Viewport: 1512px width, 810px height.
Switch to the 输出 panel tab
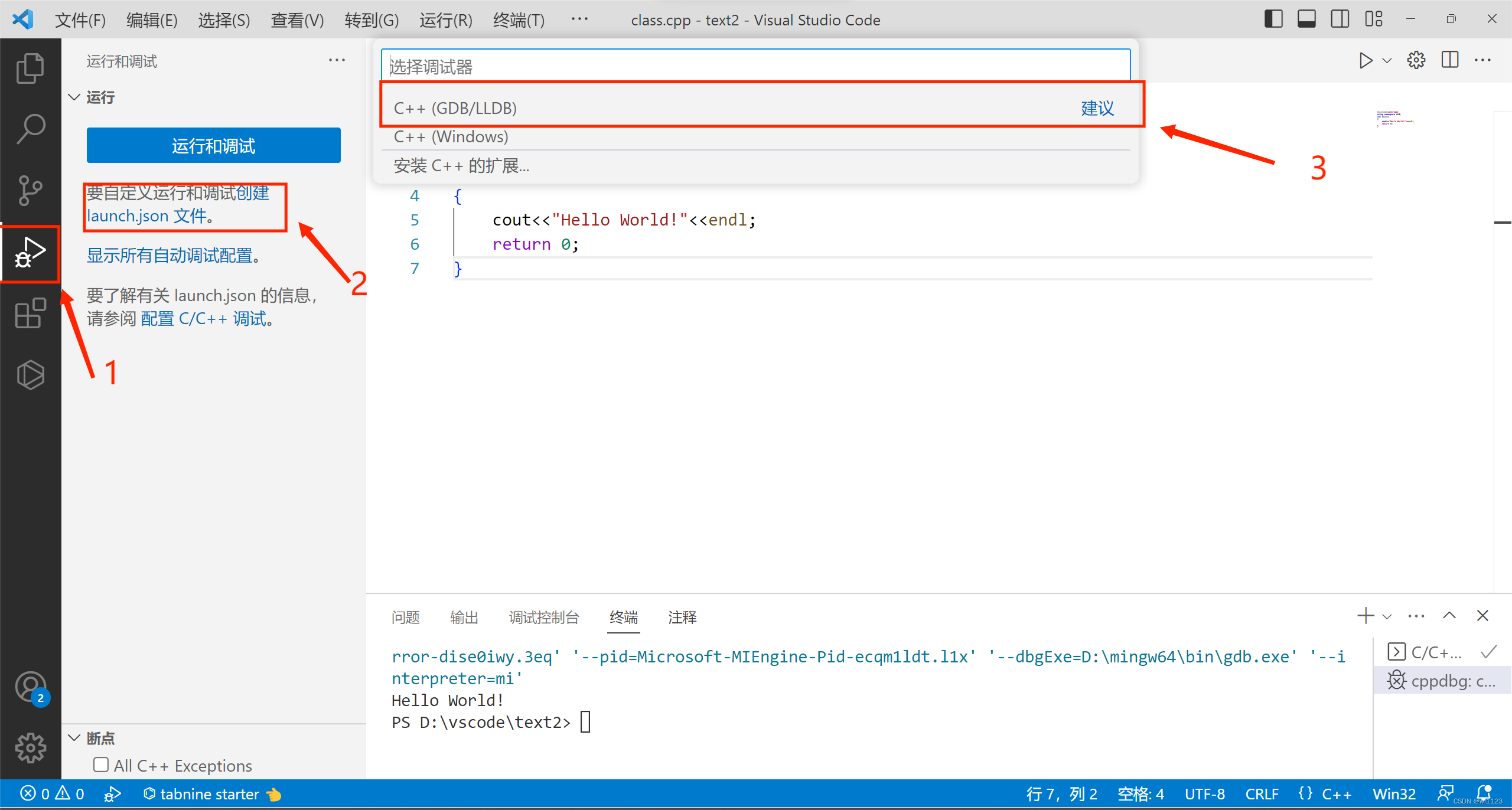pyautogui.click(x=464, y=618)
